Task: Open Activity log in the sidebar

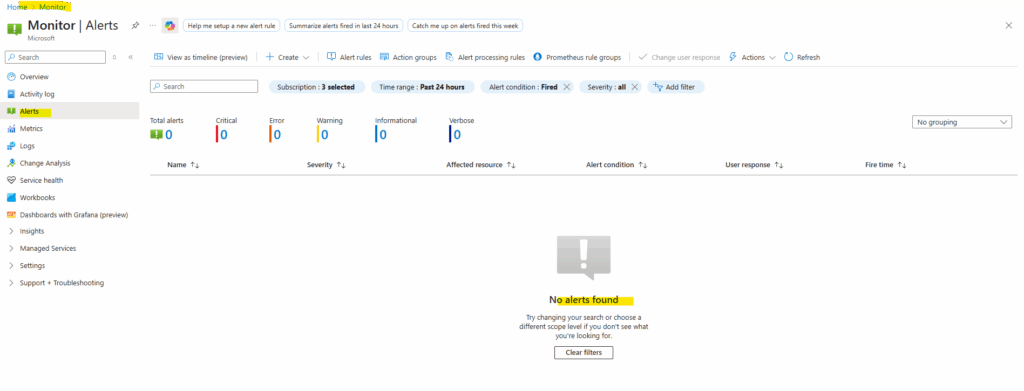Action: (x=37, y=94)
